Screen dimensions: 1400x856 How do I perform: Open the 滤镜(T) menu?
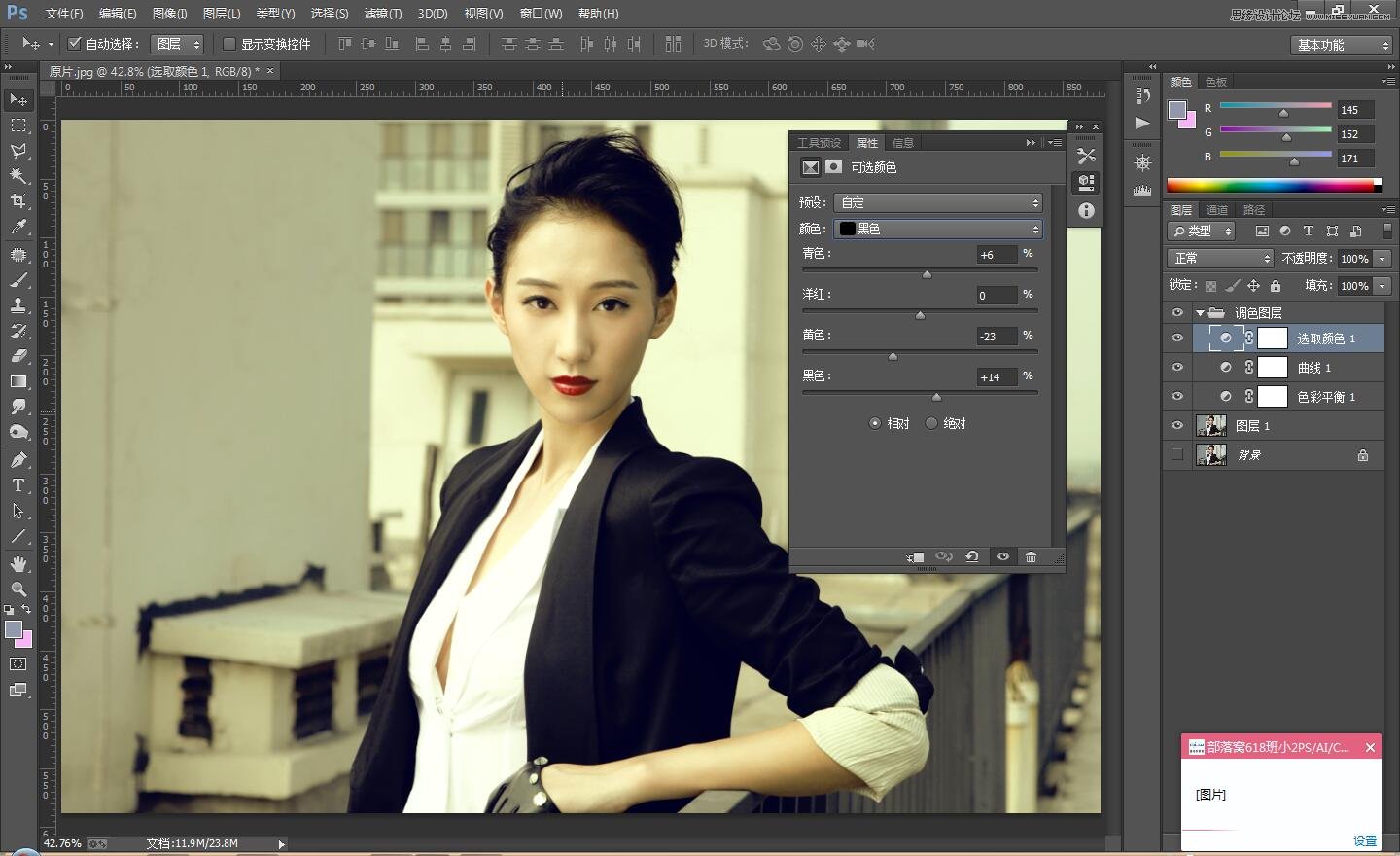coord(382,14)
